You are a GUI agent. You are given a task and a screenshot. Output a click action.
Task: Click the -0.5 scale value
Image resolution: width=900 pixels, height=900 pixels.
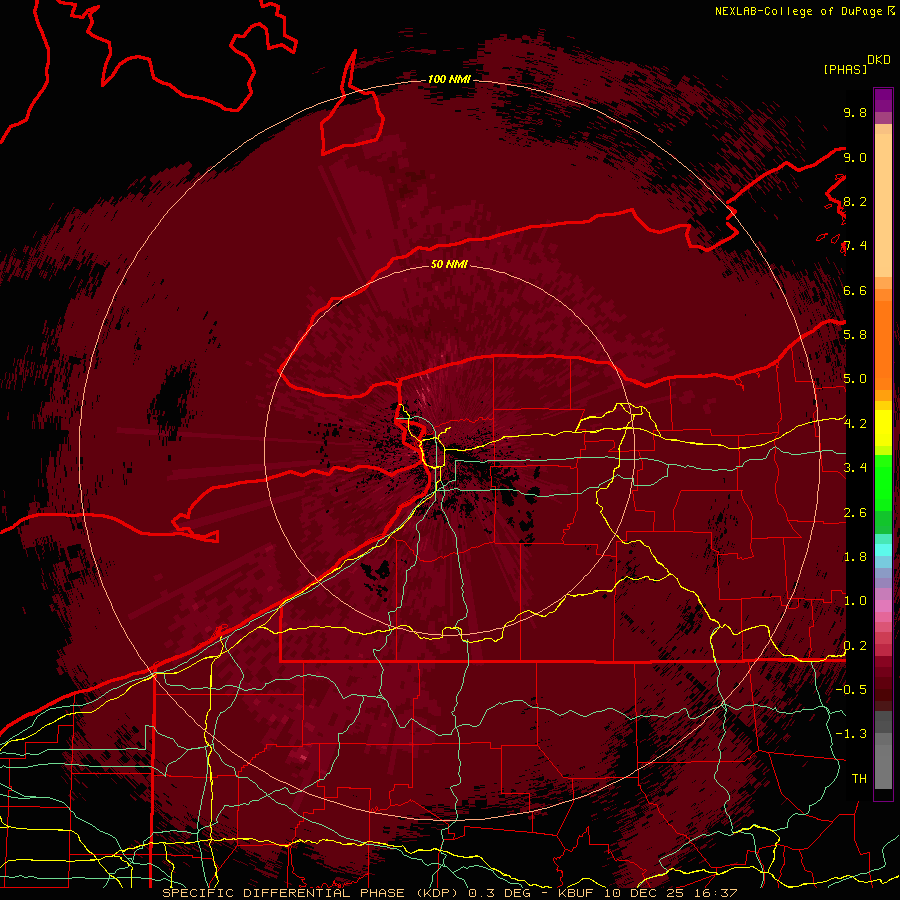point(851,689)
